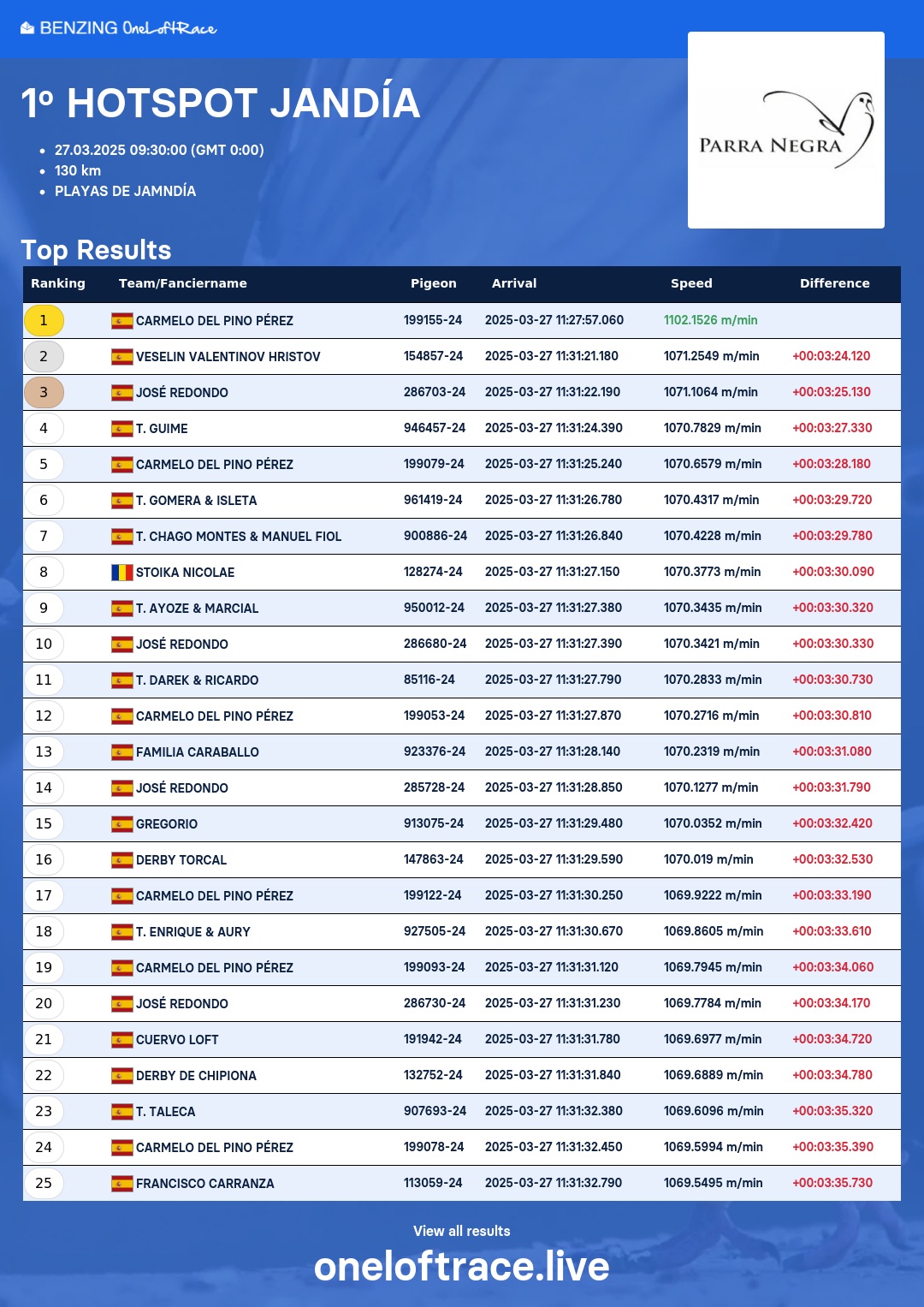Click the flag beside FRANCISCO CARRANZA

coord(122,1184)
